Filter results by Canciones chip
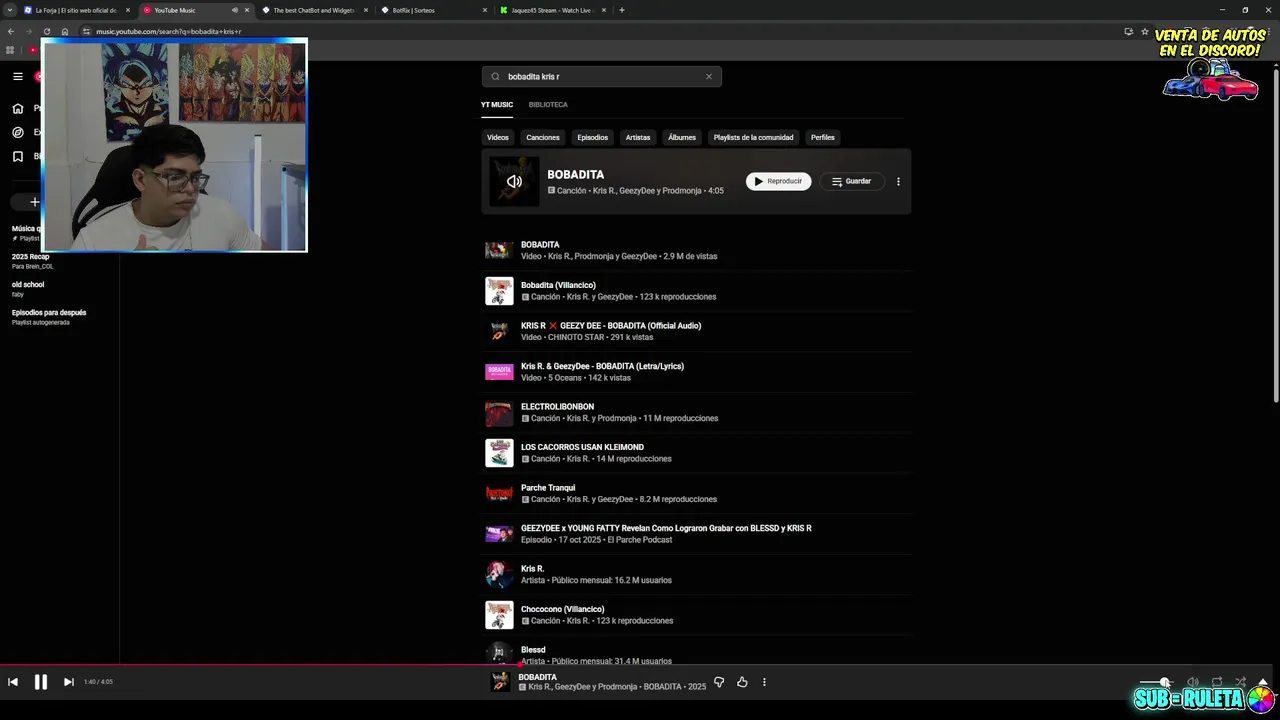The height and width of the screenshot is (720, 1280). pos(543,137)
